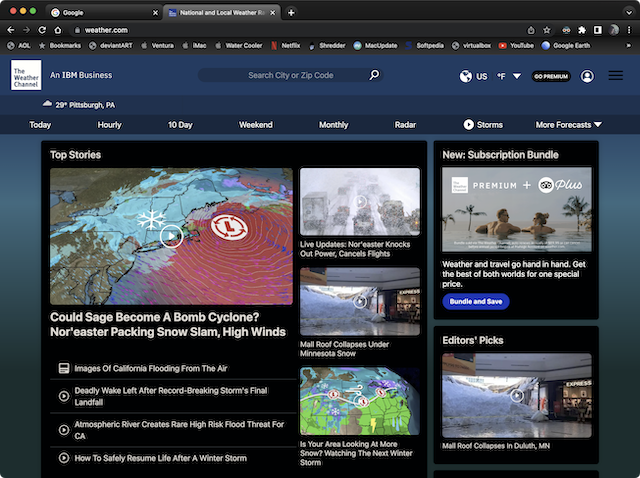This screenshot has height=478, width=640.
Task: Open the account profile icon
Action: (587, 76)
